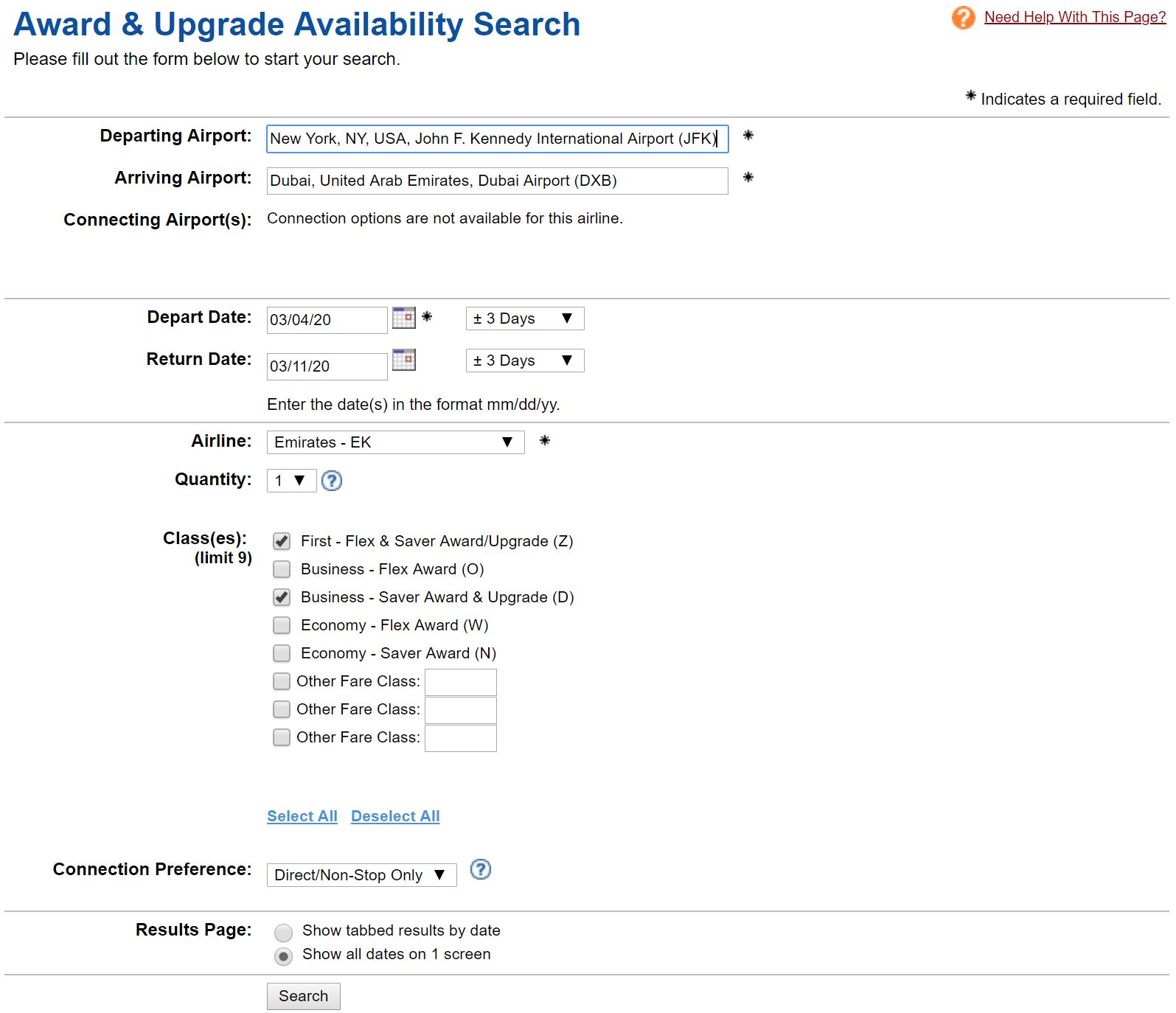Open the Depart Date ± 3 Days dropdown
1176x1013 pixels.
click(x=525, y=318)
